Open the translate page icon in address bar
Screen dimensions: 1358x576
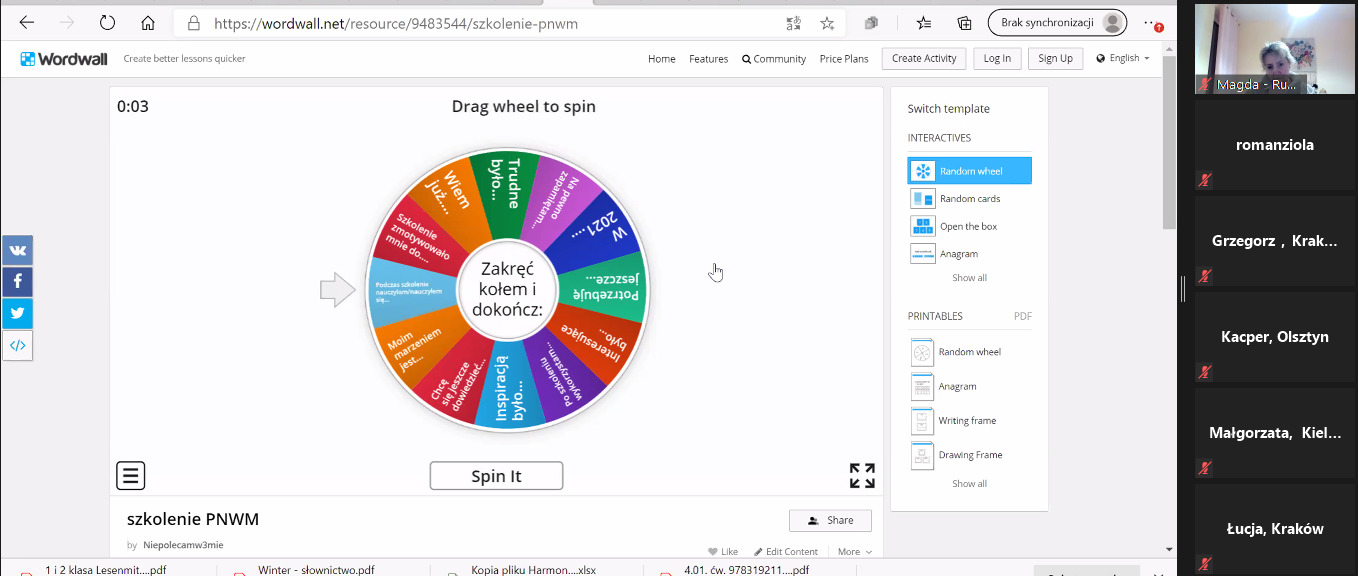pos(793,23)
